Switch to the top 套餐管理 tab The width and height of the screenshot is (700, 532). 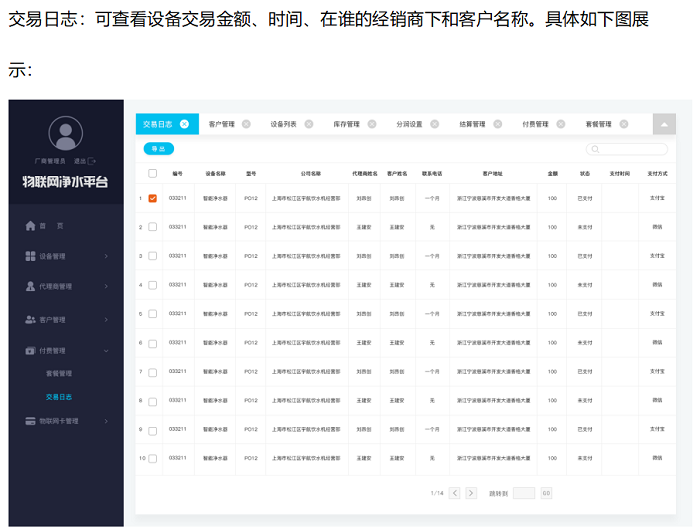click(599, 124)
